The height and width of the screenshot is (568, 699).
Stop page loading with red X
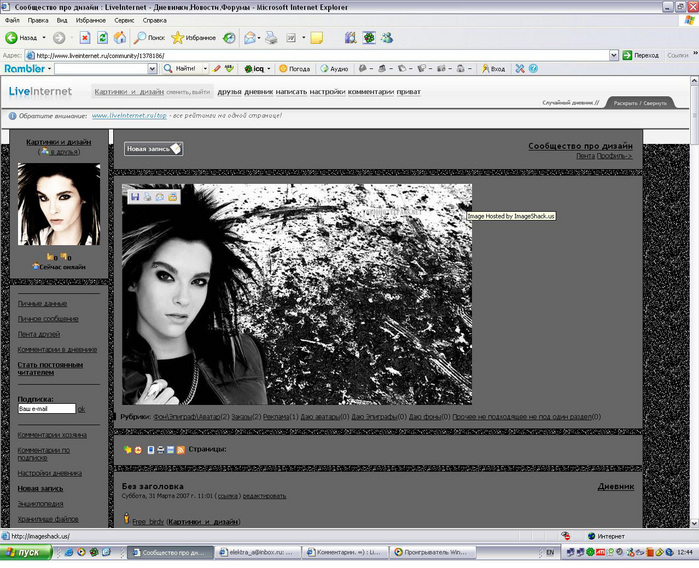pos(84,38)
